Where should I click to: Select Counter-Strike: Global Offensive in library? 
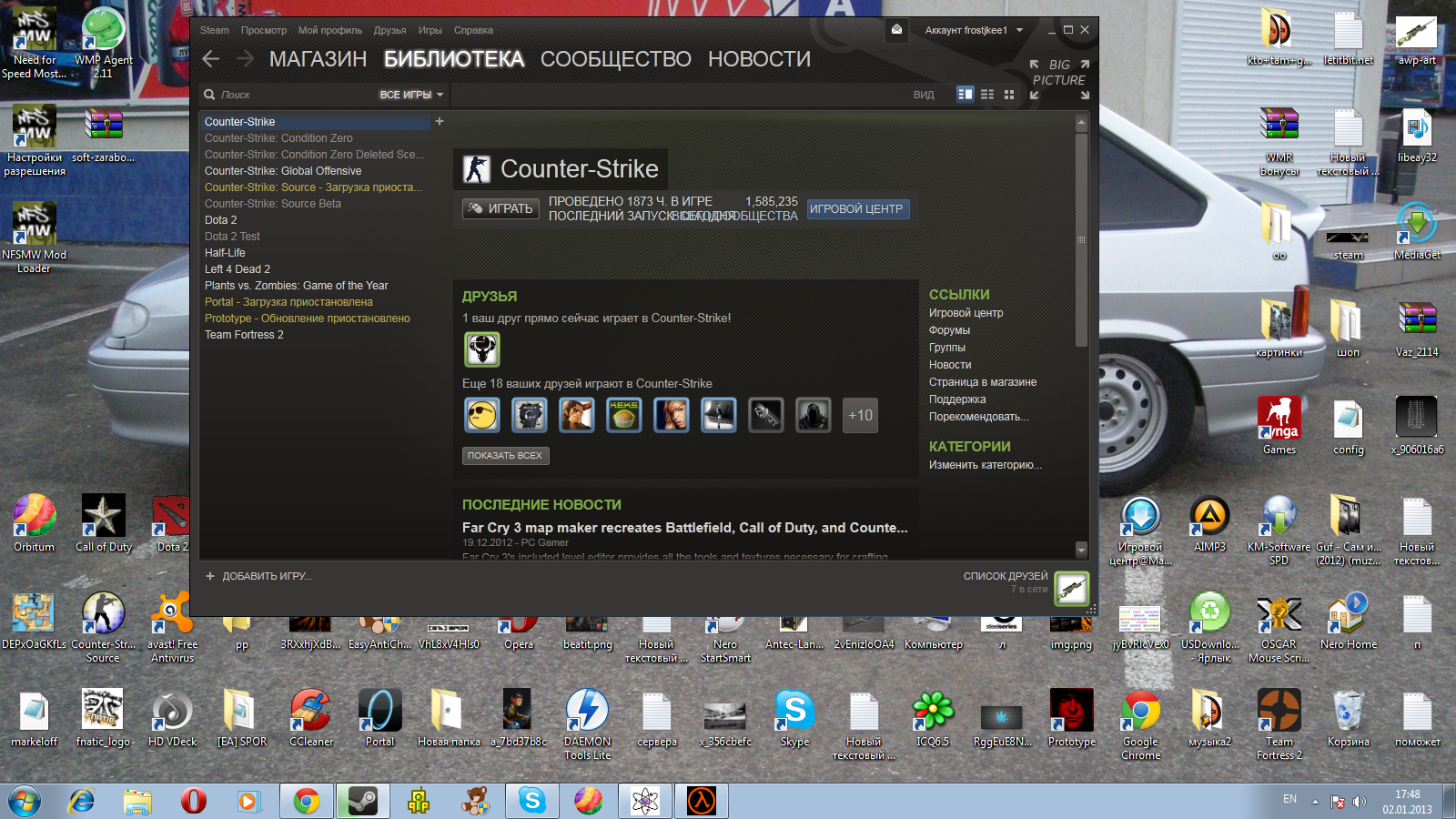click(283, 171)
